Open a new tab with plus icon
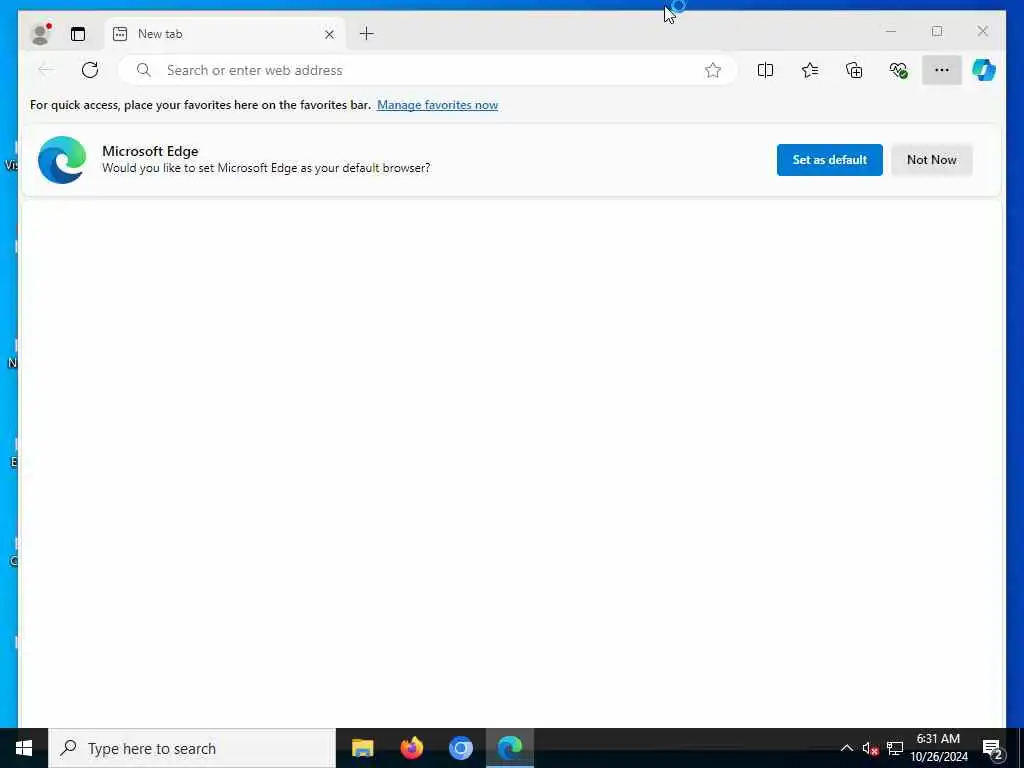 click(367, 33)
